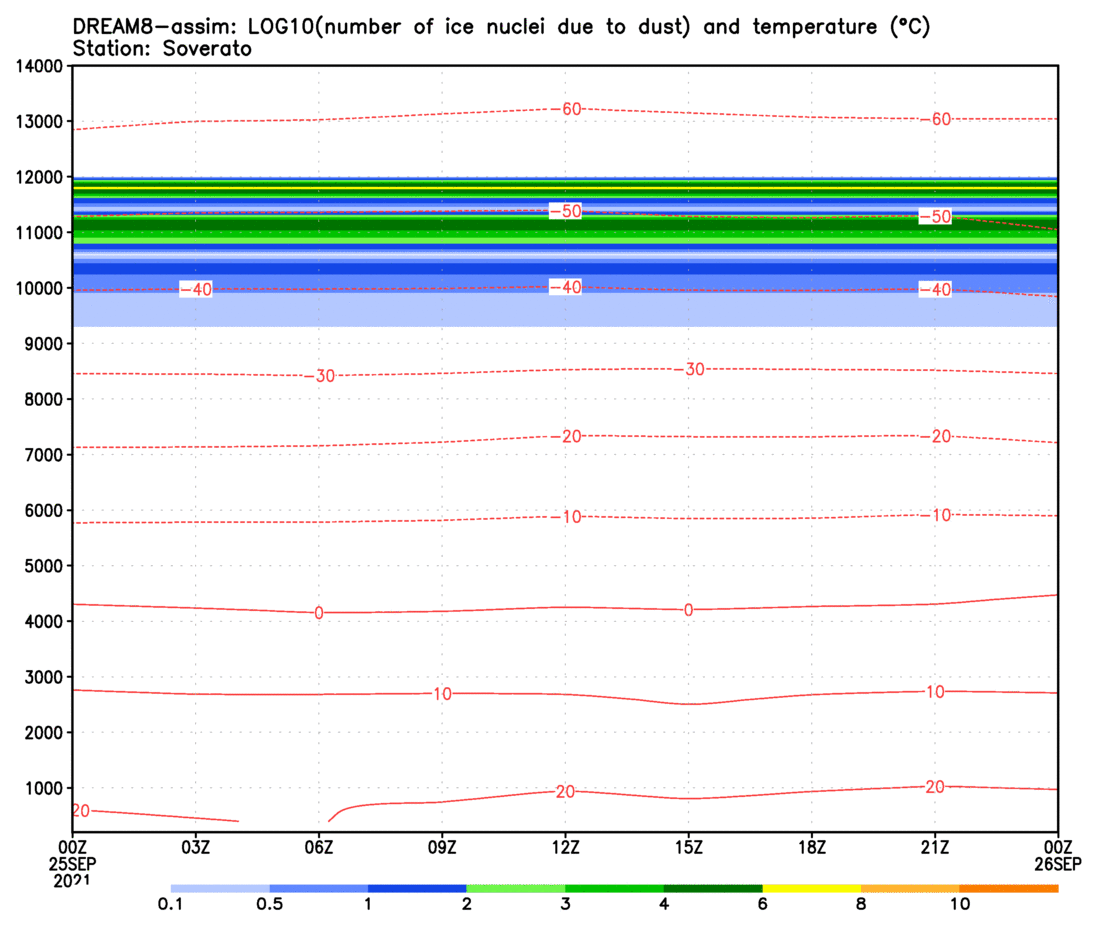1097x927 pixels.
Task: Select the dark green 4–6 colorbar segment
Action: tap(713, 889)
